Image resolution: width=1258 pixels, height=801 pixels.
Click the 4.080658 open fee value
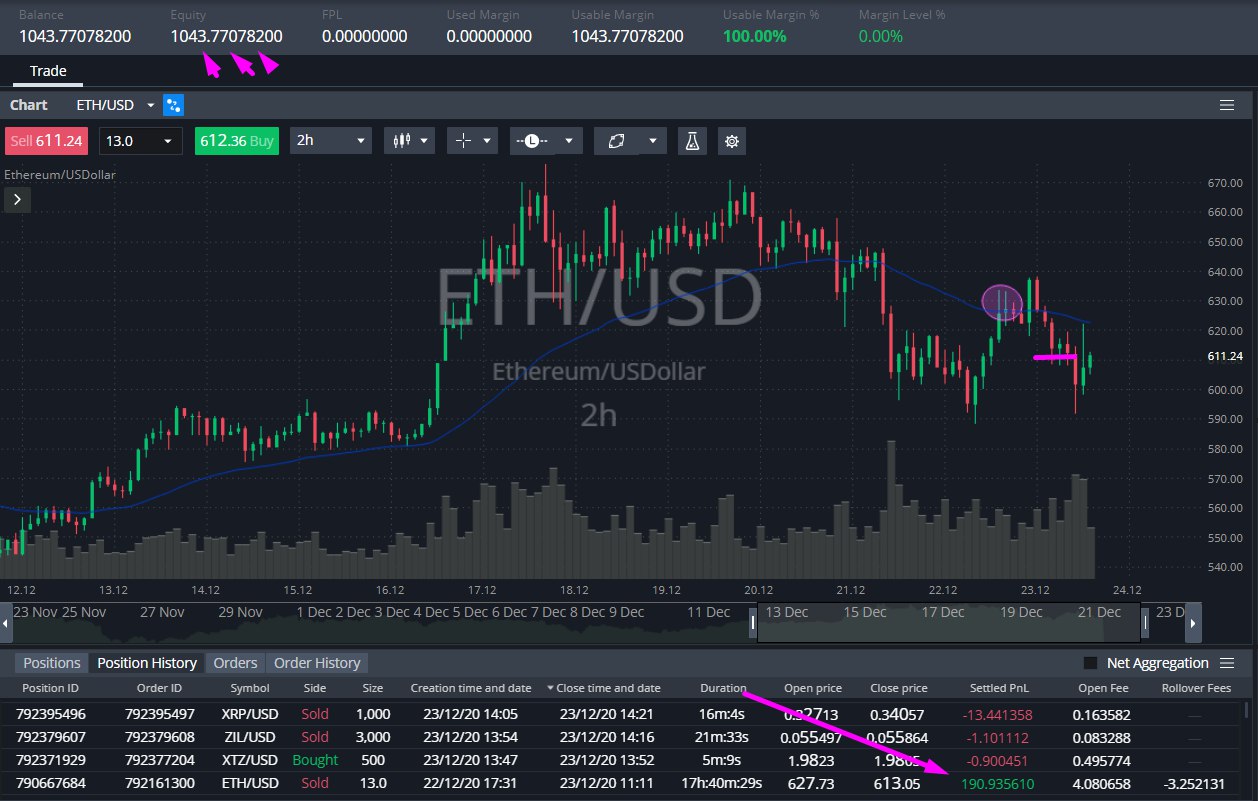[1102, 783]
